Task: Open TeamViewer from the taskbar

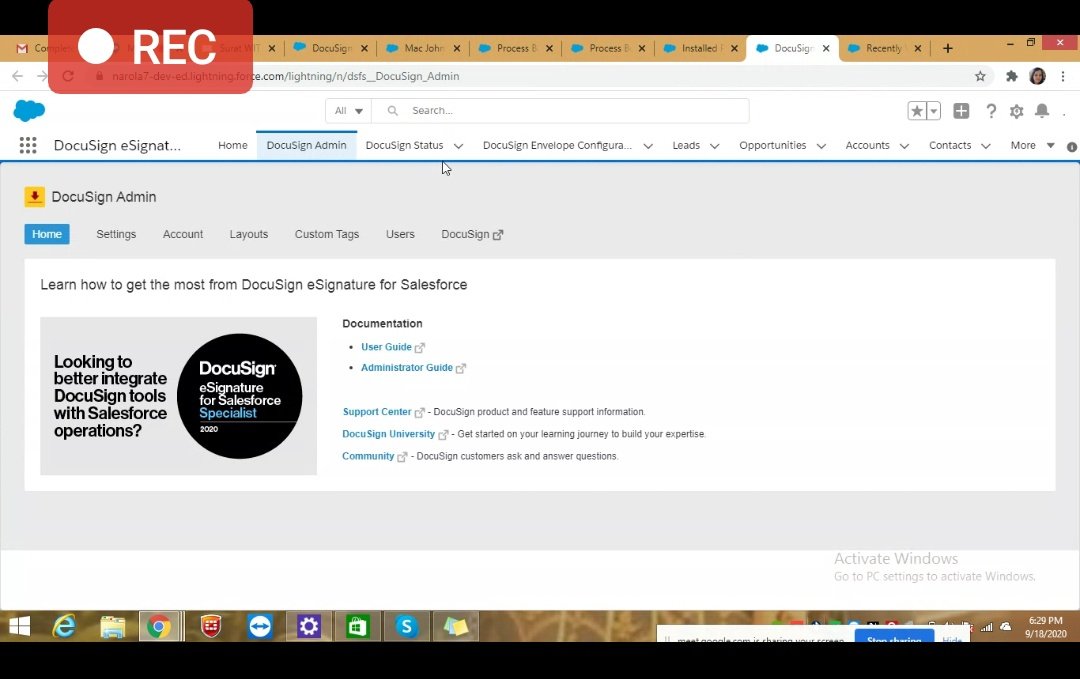Action: coord(260,626)
